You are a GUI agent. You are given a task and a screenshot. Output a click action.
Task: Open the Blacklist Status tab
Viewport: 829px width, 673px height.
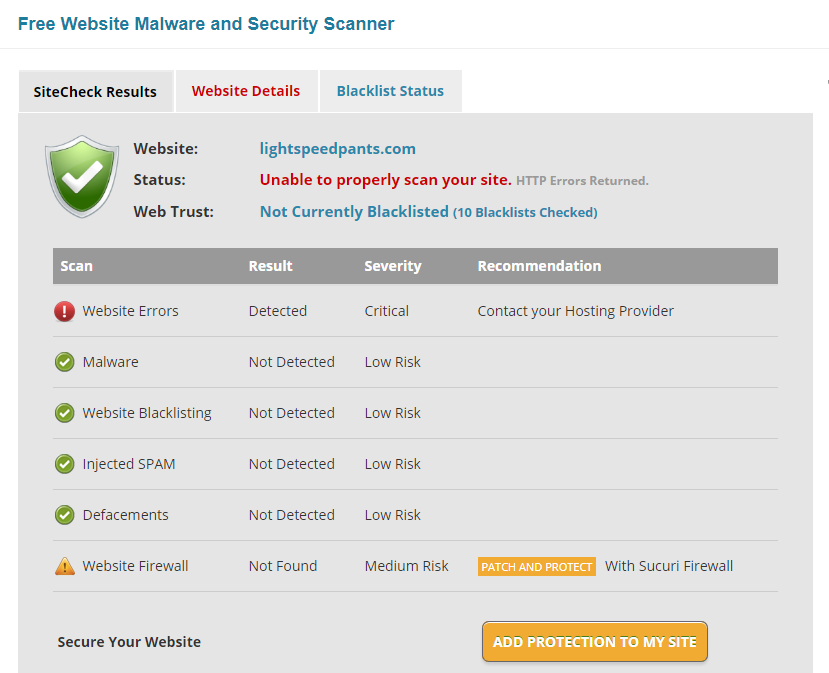pyautogui.click(x=390, y=91)
